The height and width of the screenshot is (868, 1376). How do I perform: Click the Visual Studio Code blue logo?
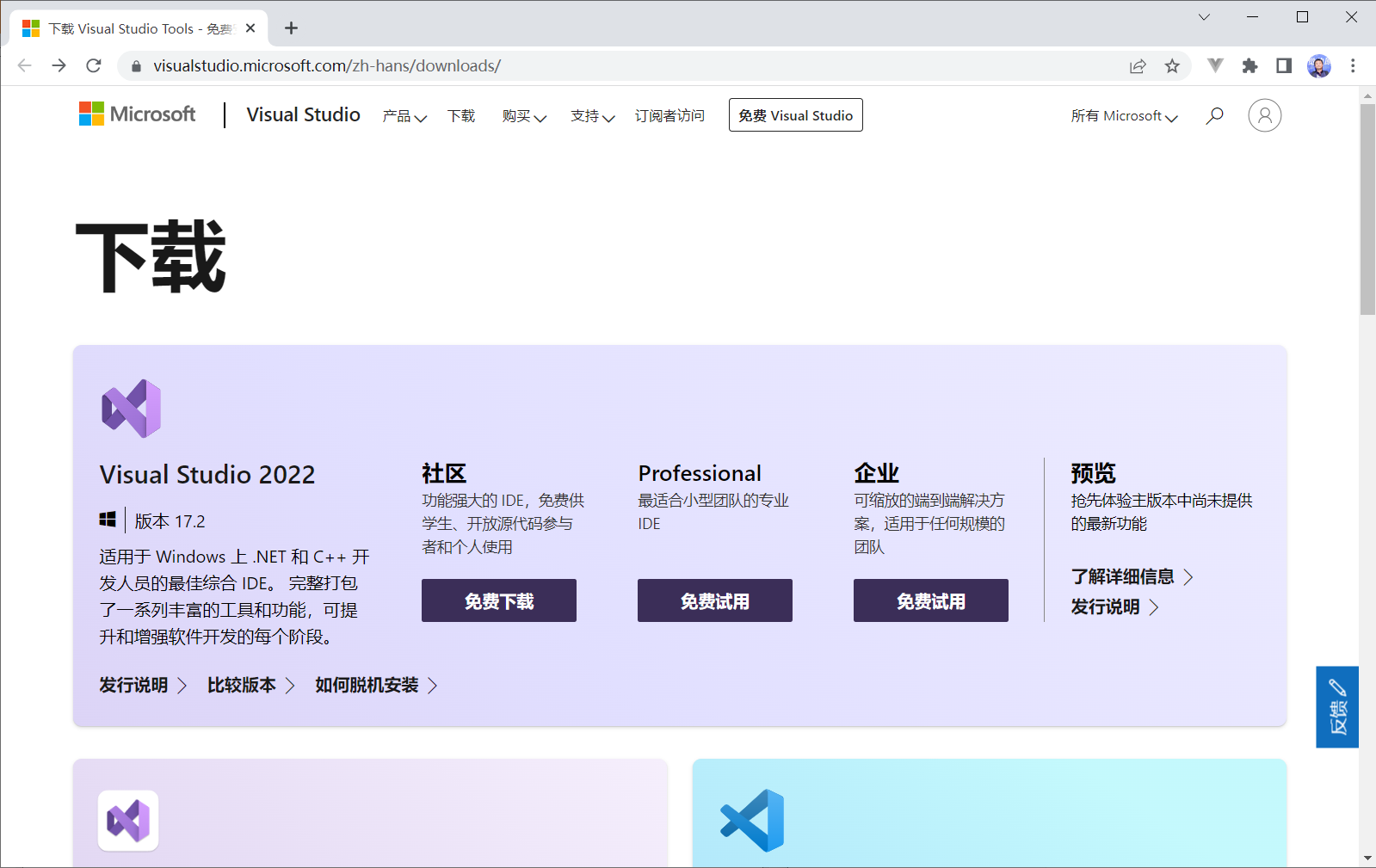(x=752, y=821)
